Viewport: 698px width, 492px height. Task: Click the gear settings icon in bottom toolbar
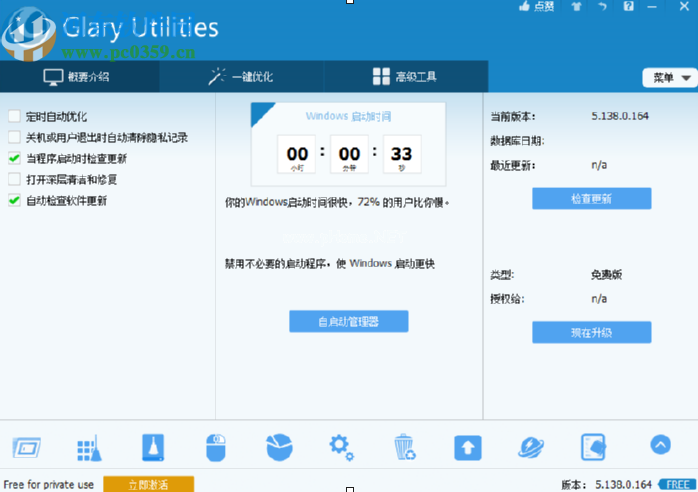point(342,446)
